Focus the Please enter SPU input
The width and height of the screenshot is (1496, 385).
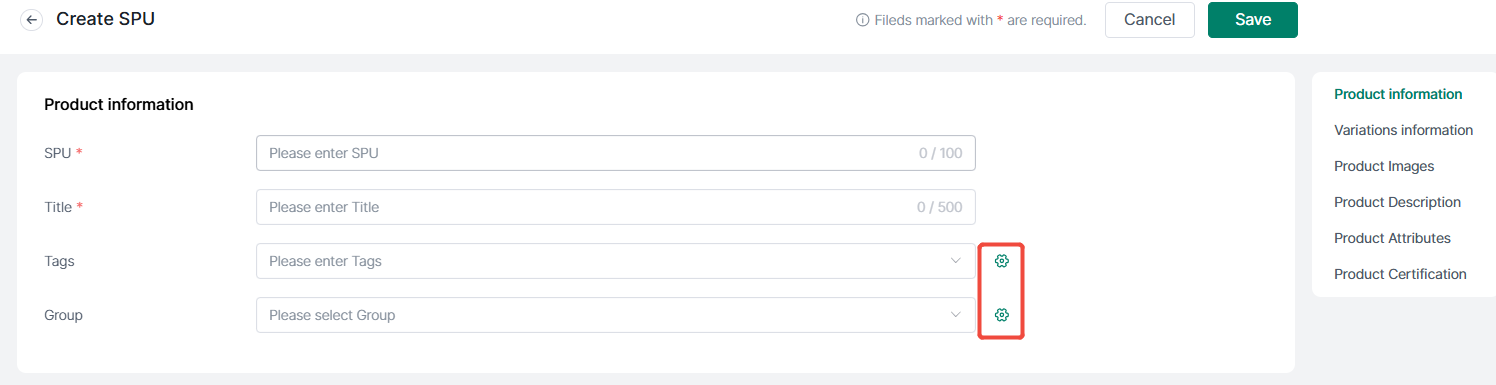point(616,153)
